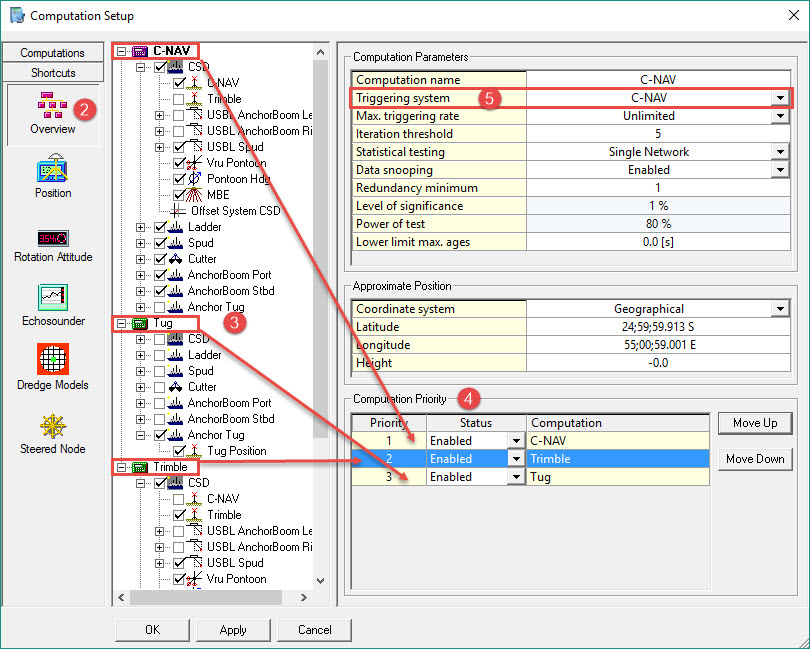The image size is (810, 649).
Task: Click the Move Up button
Action: coord(755,423)
